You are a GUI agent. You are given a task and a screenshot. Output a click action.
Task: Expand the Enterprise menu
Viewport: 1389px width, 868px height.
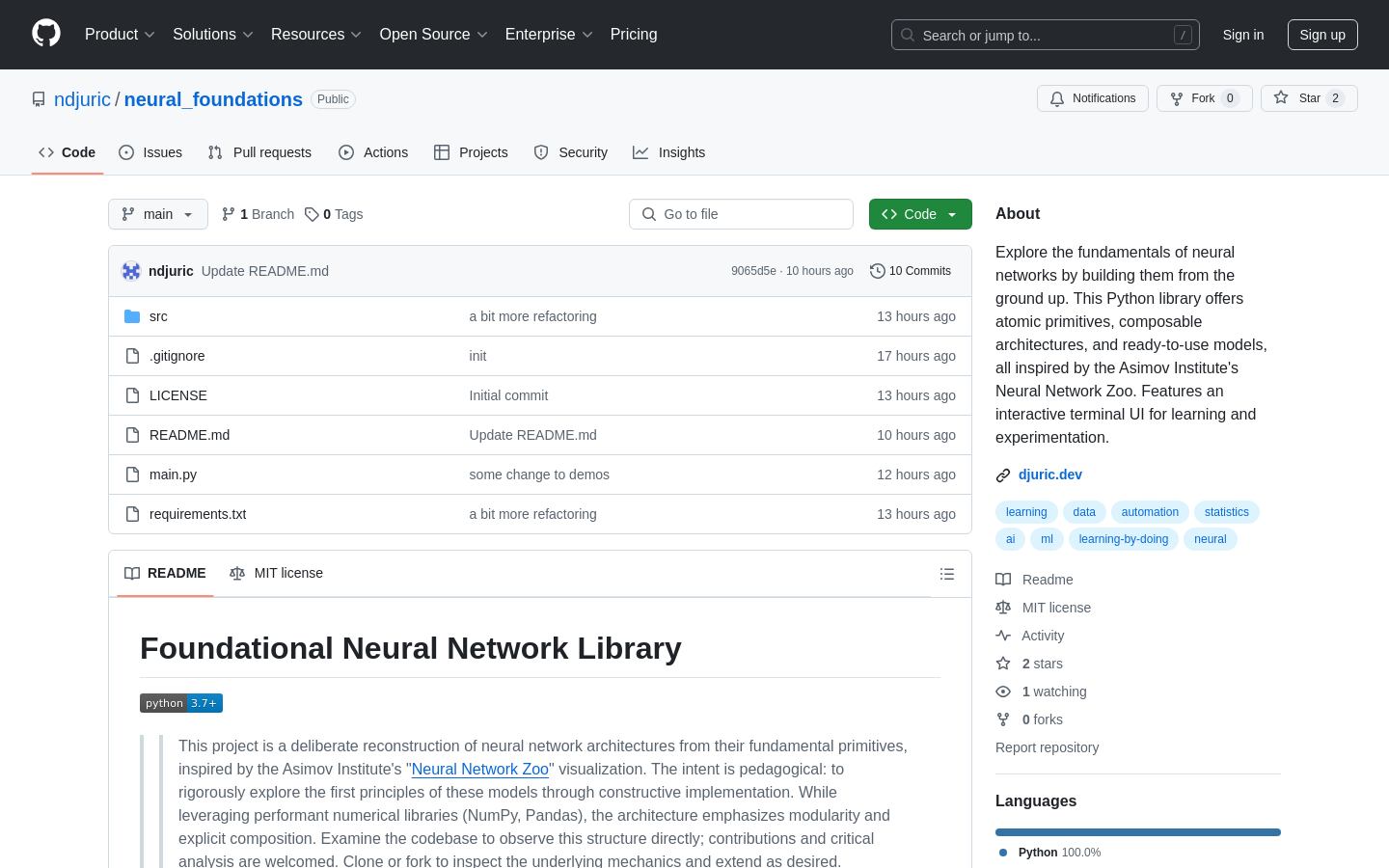pos(549,35)
